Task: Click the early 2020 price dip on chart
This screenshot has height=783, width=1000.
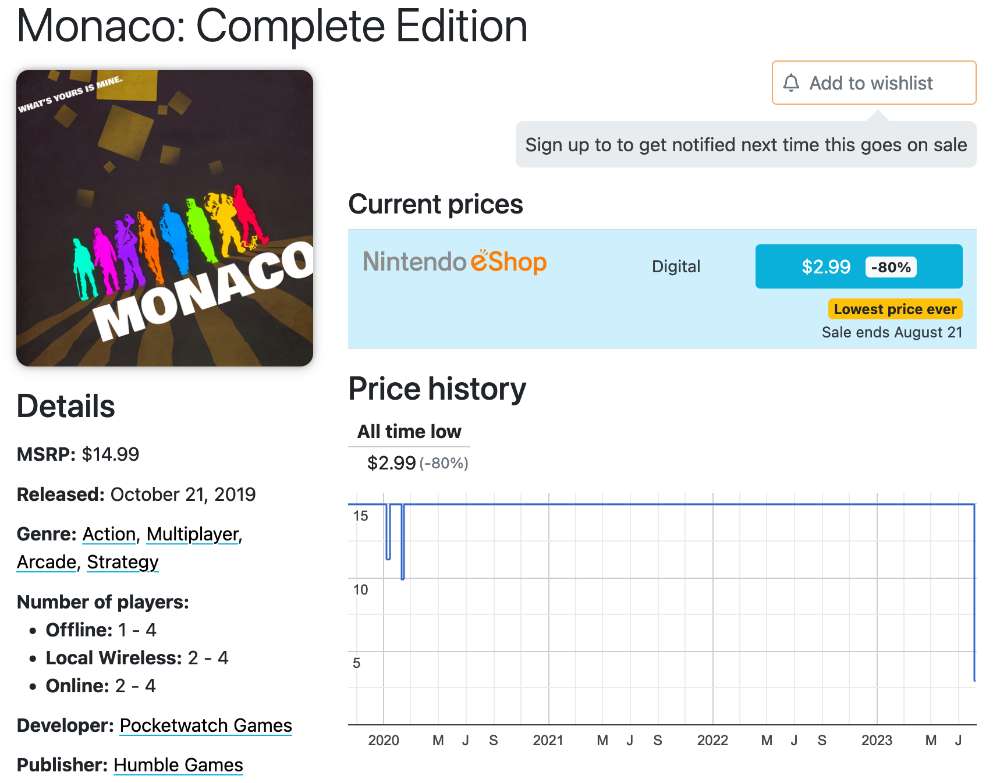Action: point(388,532)
